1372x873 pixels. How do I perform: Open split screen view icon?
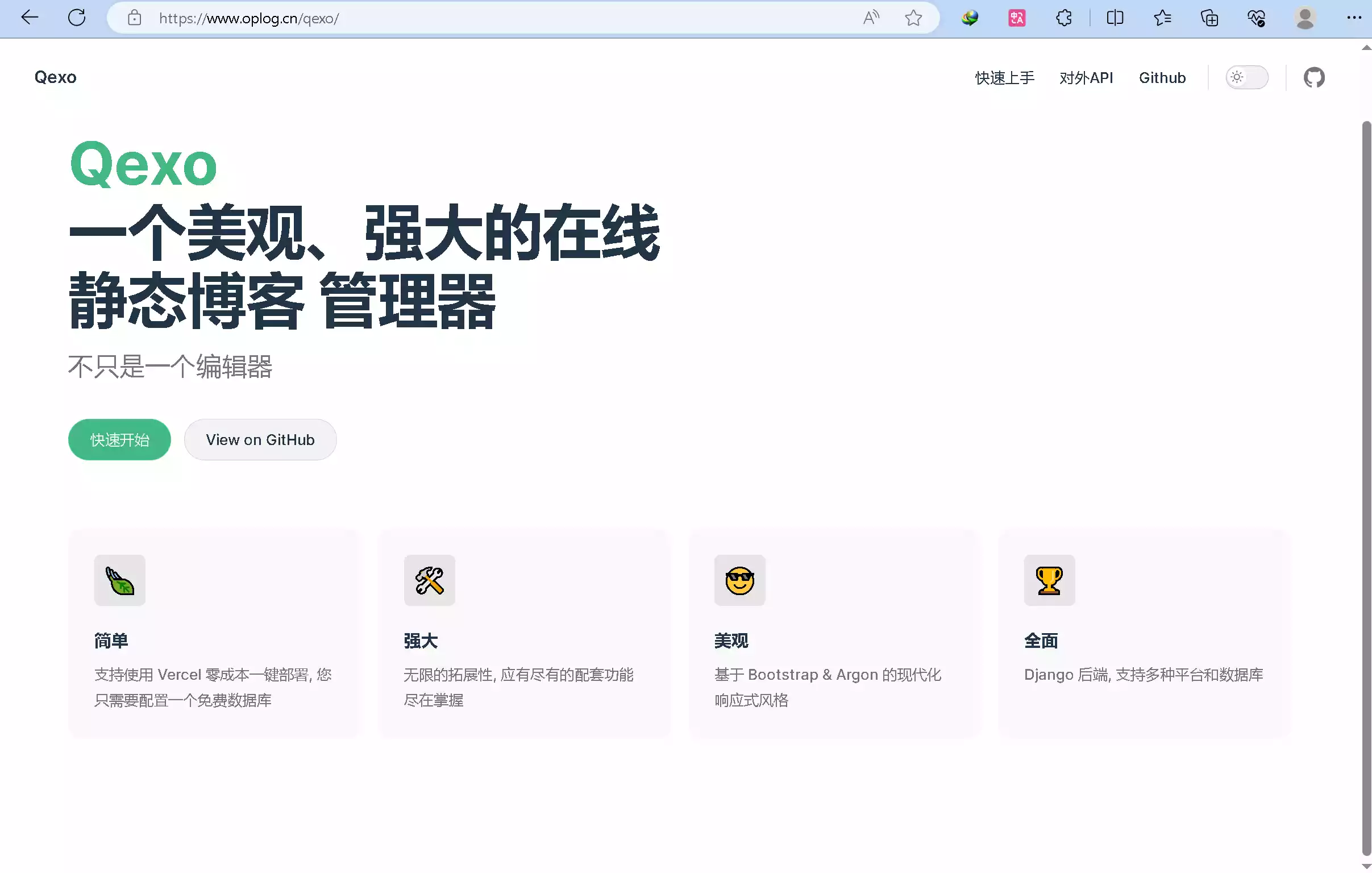(1115, 18)
